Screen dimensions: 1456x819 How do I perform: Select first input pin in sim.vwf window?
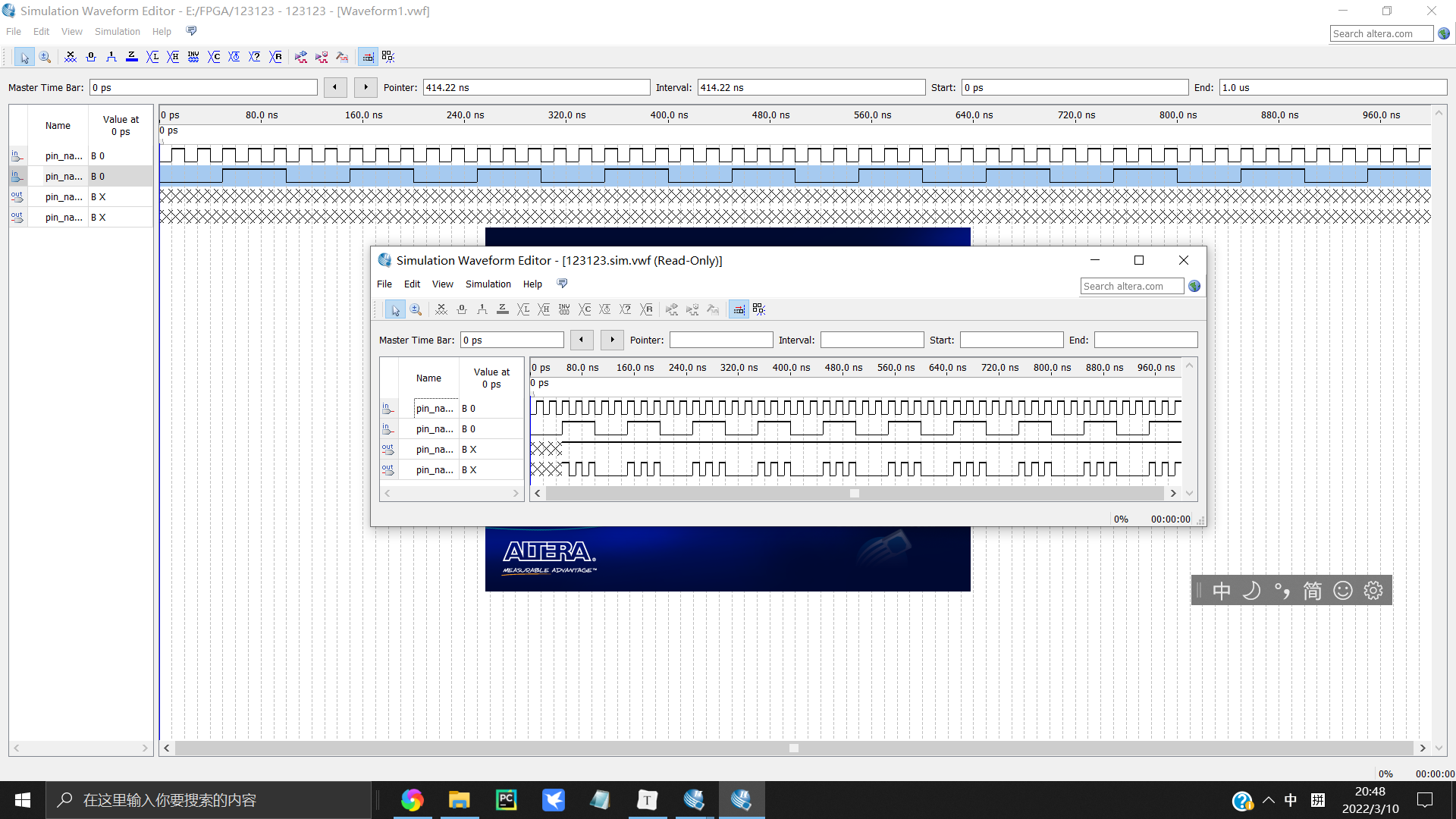pos(452,408)
